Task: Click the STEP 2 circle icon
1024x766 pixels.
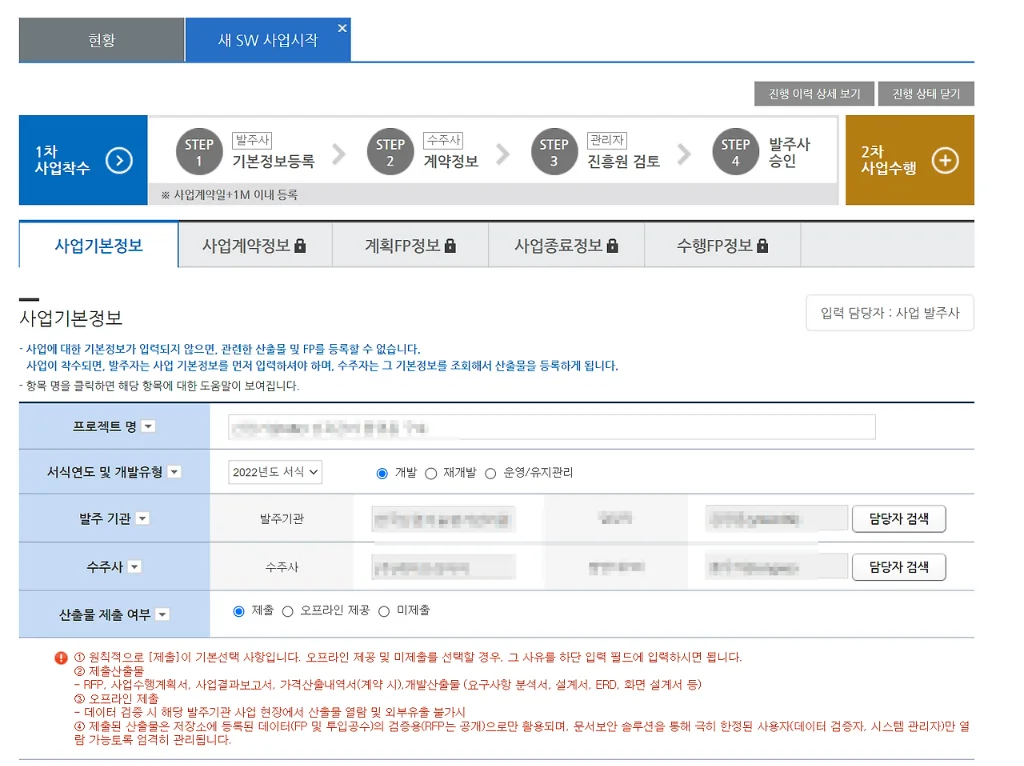Action: click(390, 153)
